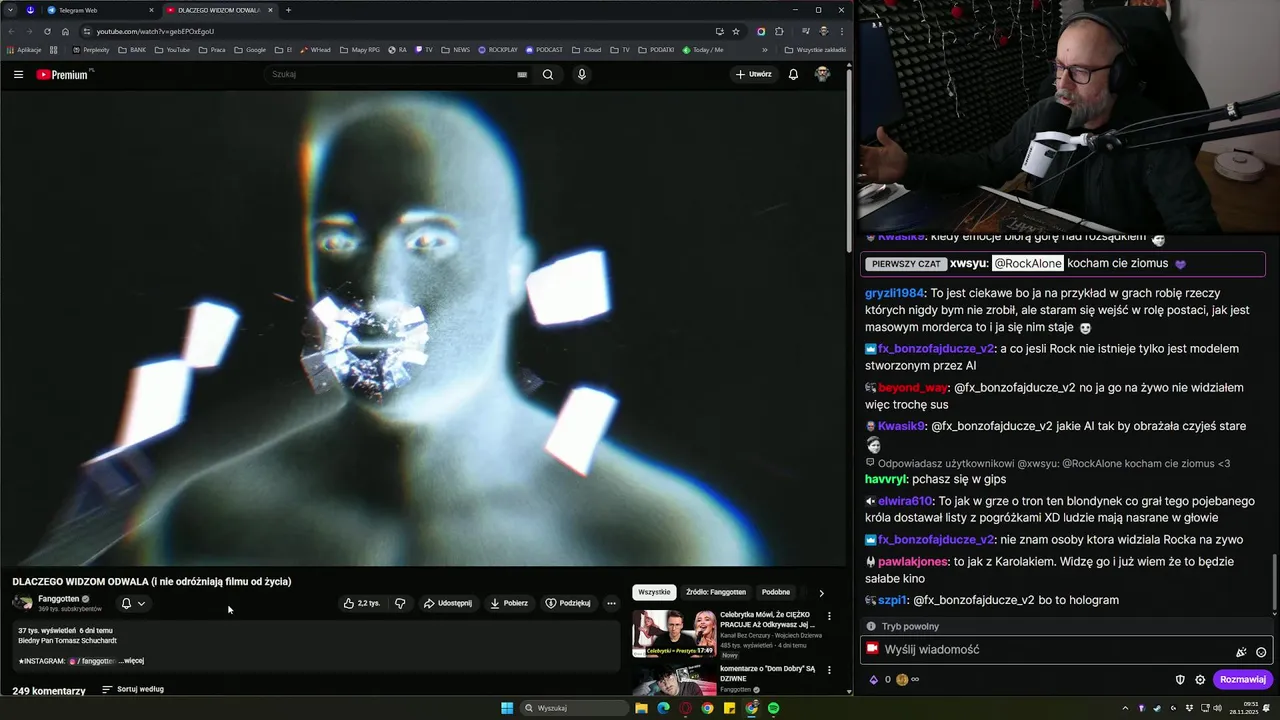The width and height of the screenshot is (1280, 720).
Task: Open the YouTube bookmarks folder
Action: (172, 49)
